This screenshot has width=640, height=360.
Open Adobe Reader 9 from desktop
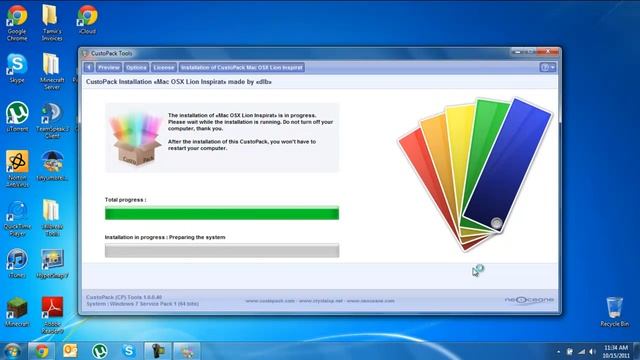(52, 315)
